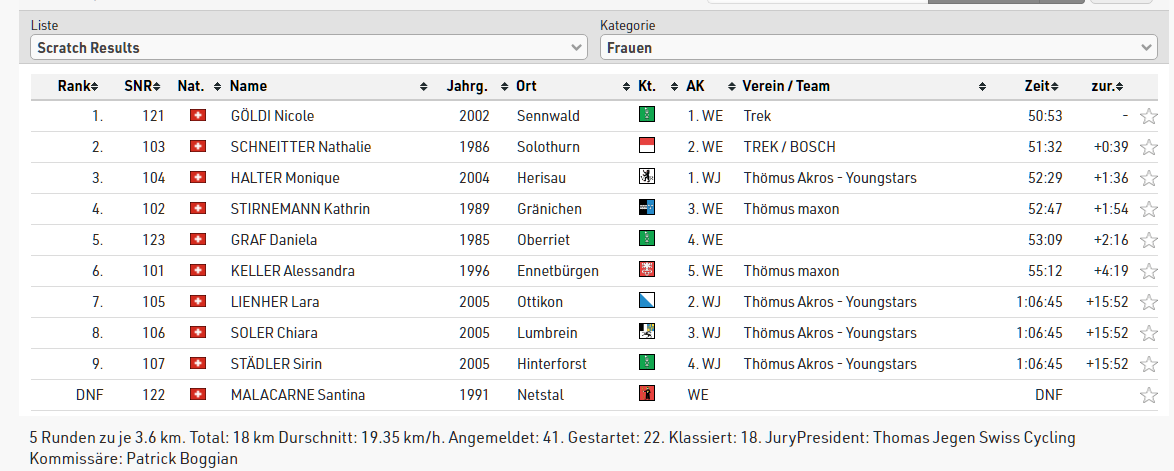Star GÖLDI Nicole as favorite
Screen dimensions: 1174x471
click(x=1148, y=116)
